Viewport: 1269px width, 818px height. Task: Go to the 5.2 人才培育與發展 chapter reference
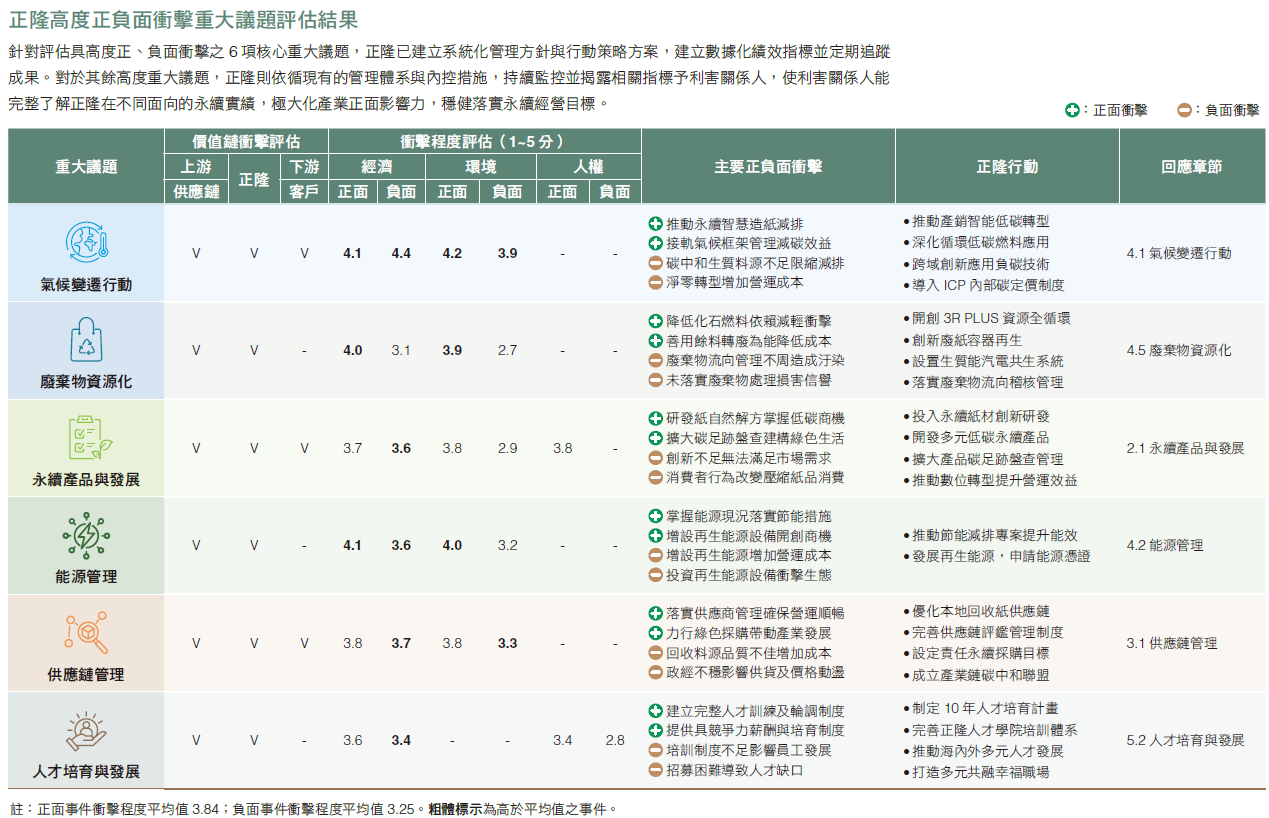point(1185,740)
